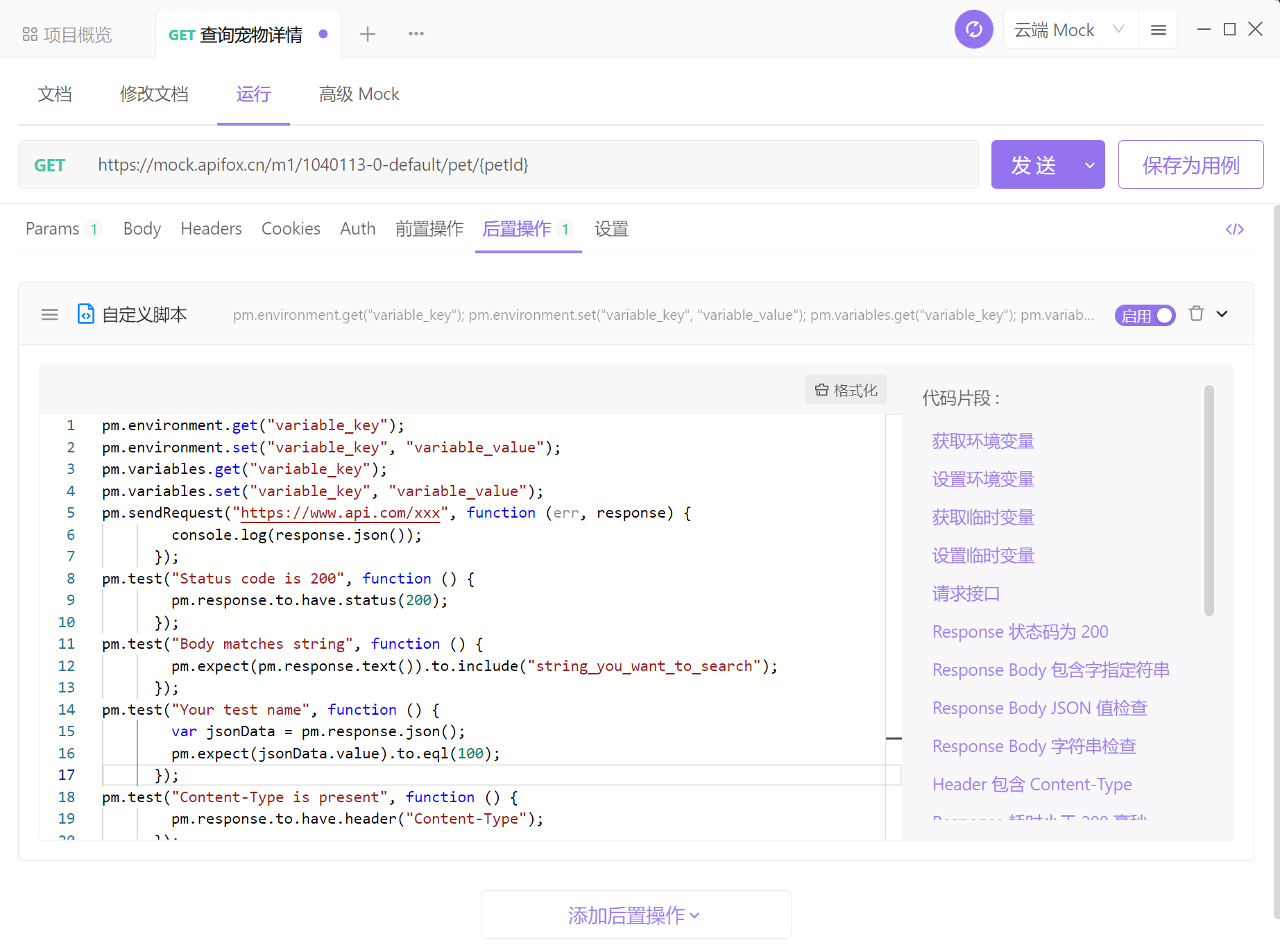Open the 发送 button dropdown arrow
Viewport: 1280px width, 952px height.
tap(1089, 164)
